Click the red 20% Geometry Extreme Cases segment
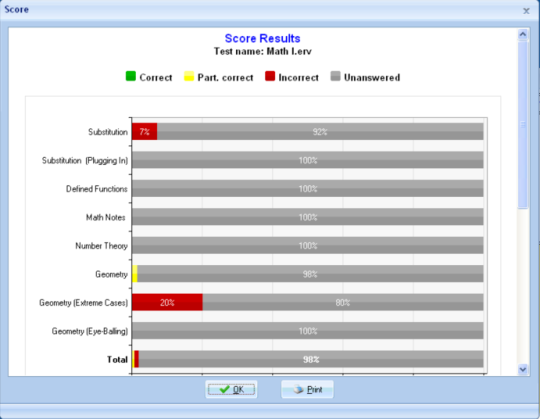 (167, 302)
